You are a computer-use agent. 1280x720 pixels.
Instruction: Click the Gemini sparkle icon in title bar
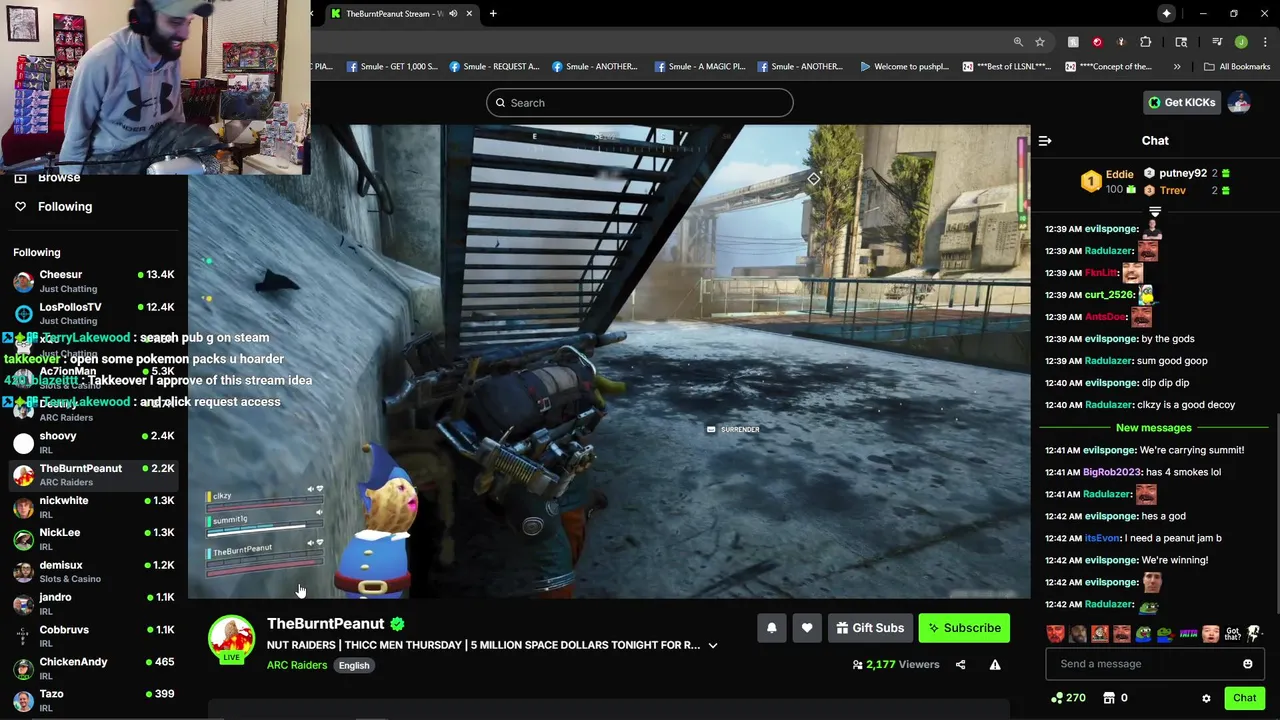pos(1166,13)
